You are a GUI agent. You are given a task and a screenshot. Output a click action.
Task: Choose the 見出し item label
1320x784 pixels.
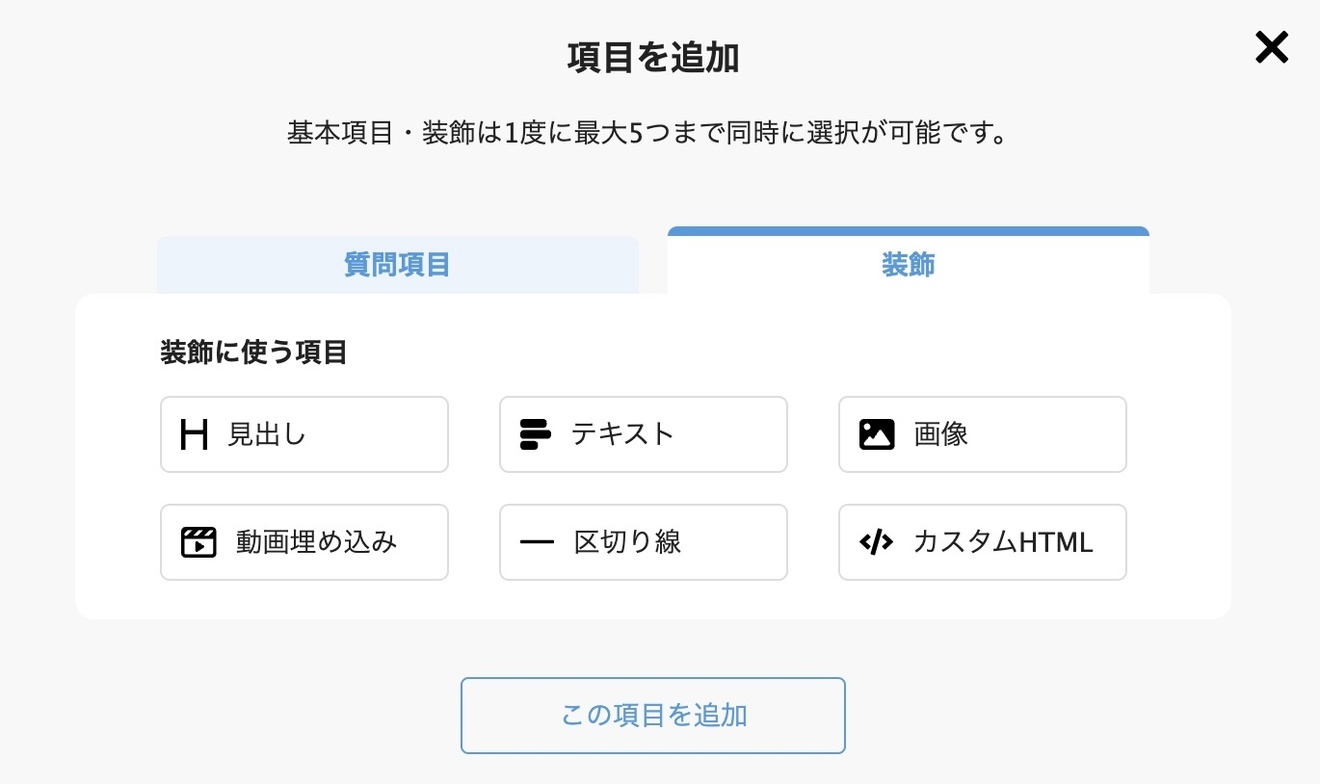[267, 435]
